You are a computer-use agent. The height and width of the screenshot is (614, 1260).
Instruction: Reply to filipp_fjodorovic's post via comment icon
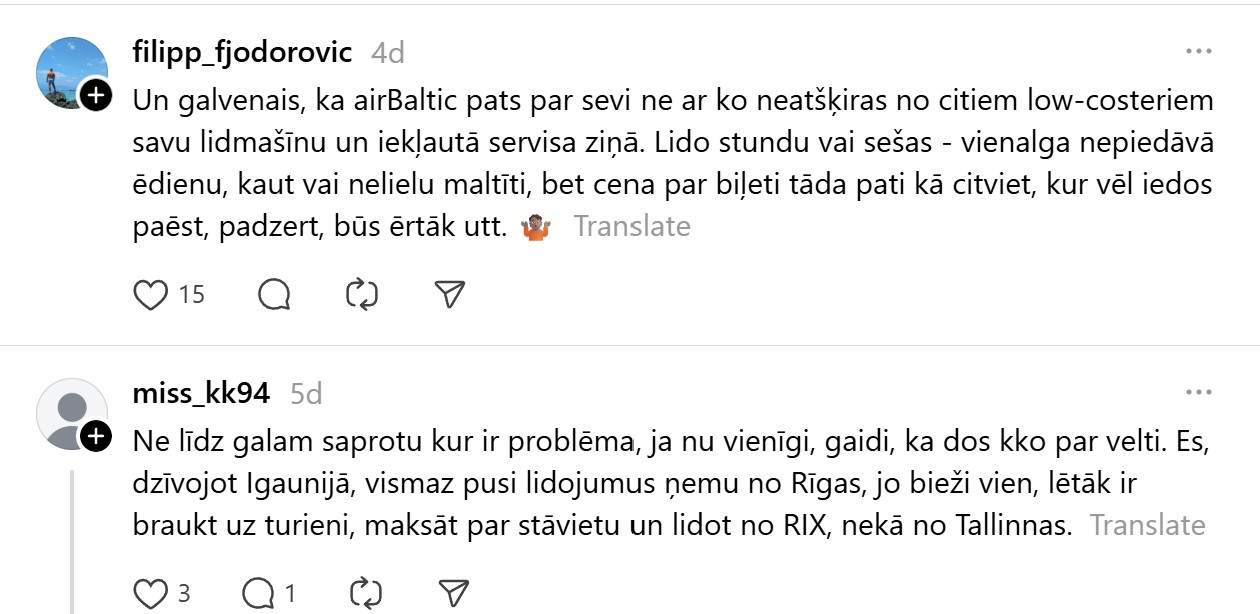tap(274, 294)
